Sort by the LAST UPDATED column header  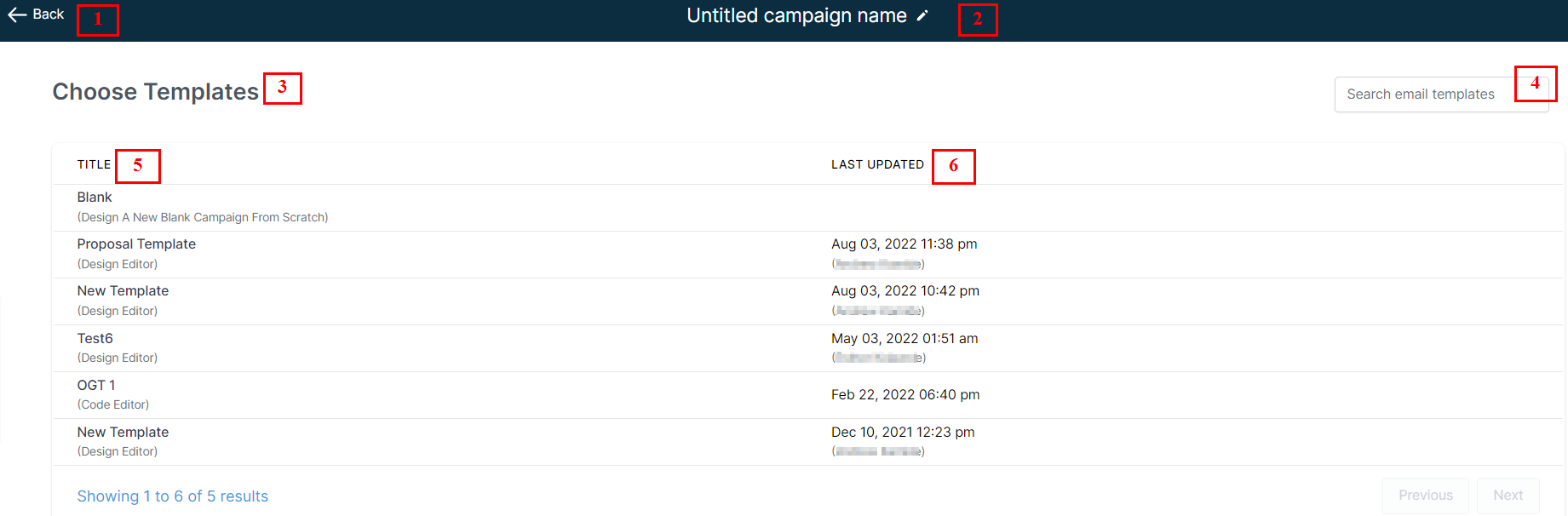tap(877, 164)
